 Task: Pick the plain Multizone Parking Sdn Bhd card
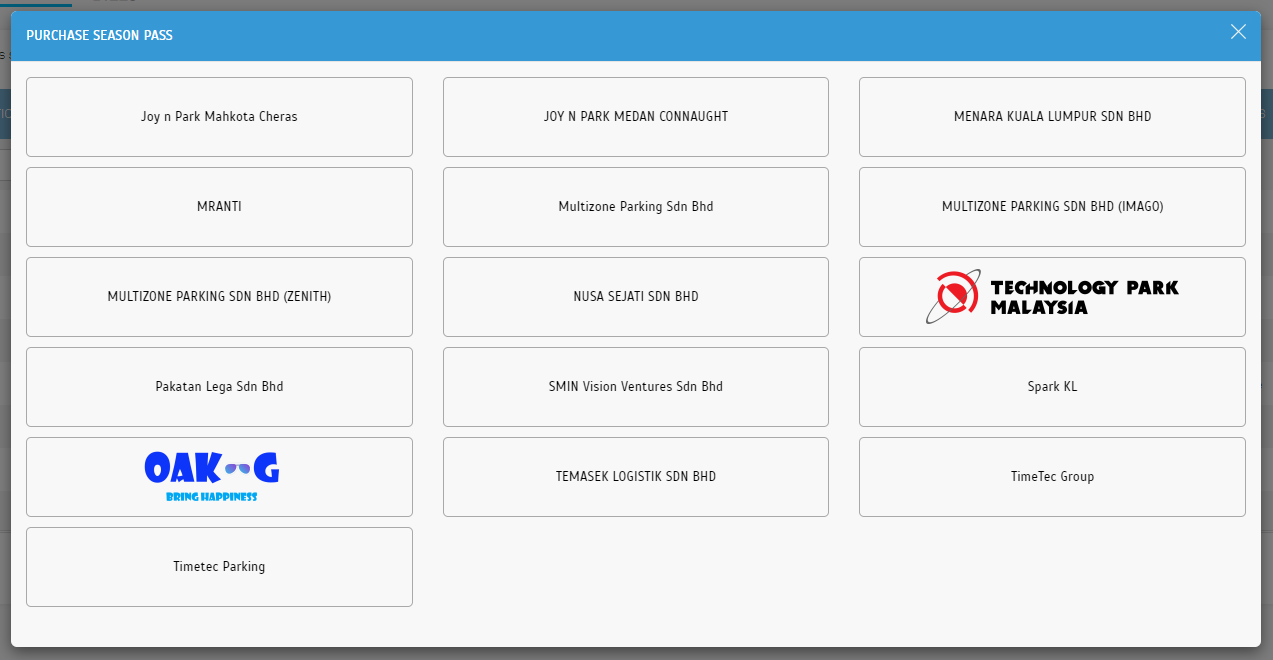click(x=636, y=207)
